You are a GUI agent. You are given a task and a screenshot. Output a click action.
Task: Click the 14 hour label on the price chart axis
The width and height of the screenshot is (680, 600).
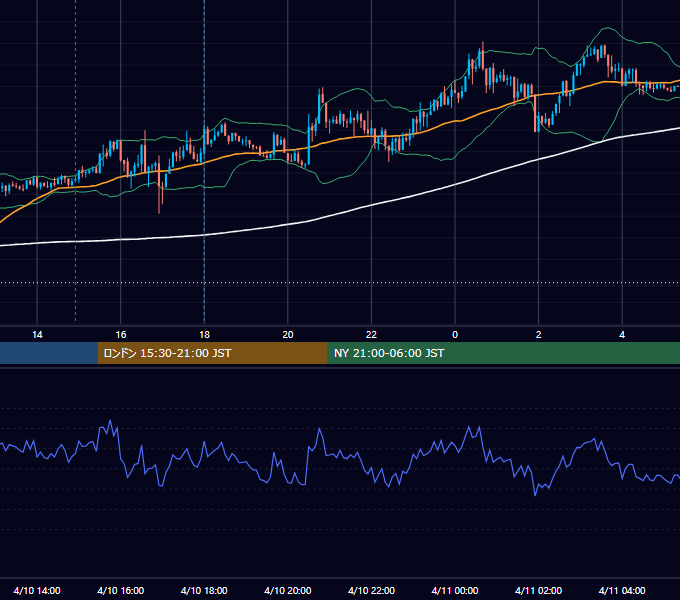[x=37, y=335]
